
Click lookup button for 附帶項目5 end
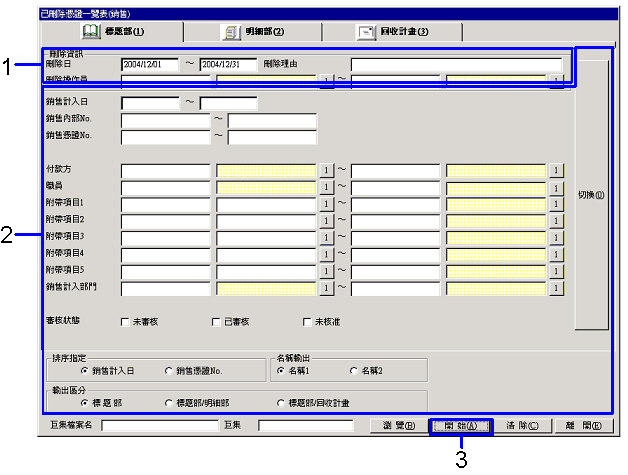[x=556, y=271]
